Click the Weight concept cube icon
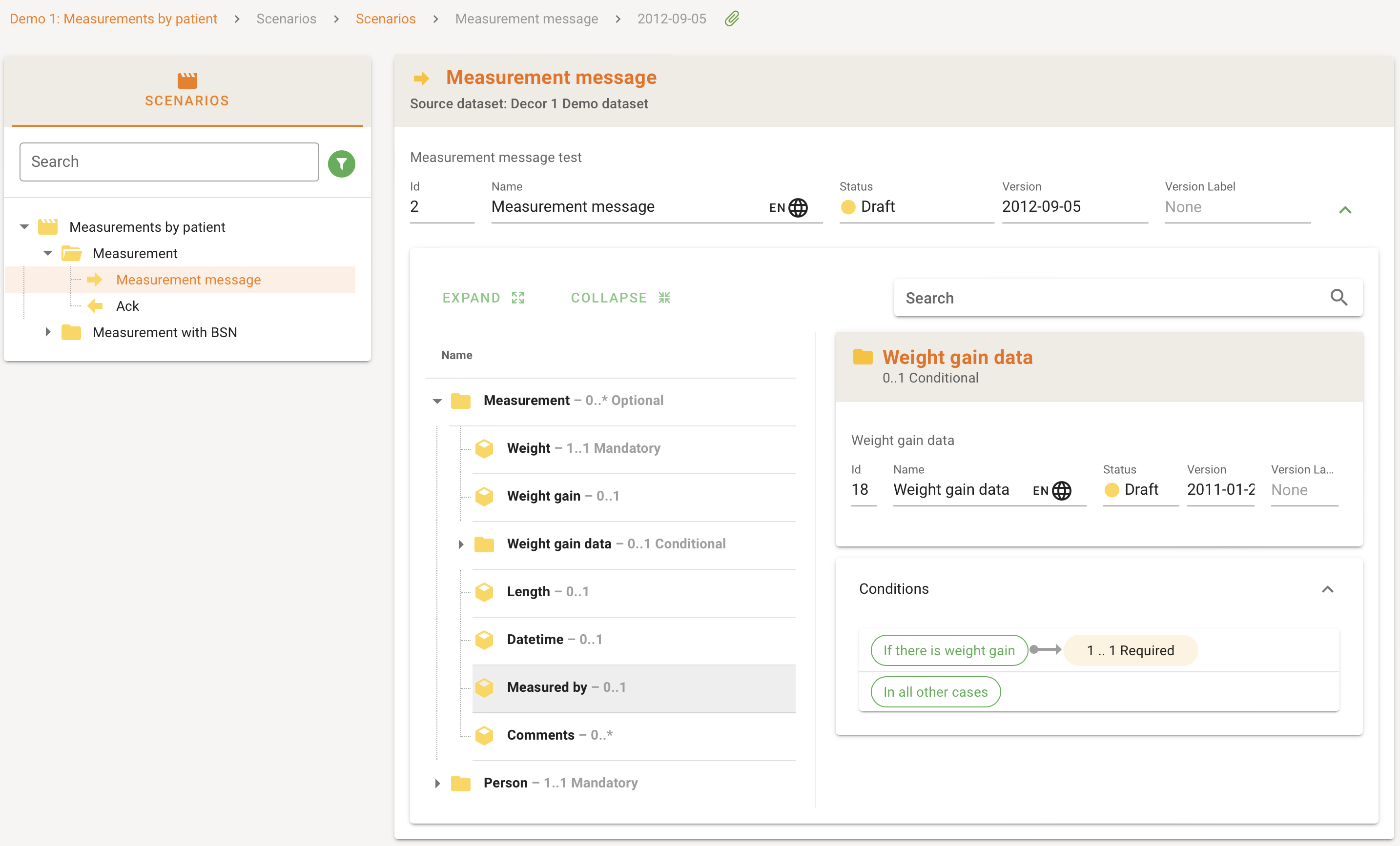Screen dimensions: 1400x846 pyautogui.click(x=484, y=448)
